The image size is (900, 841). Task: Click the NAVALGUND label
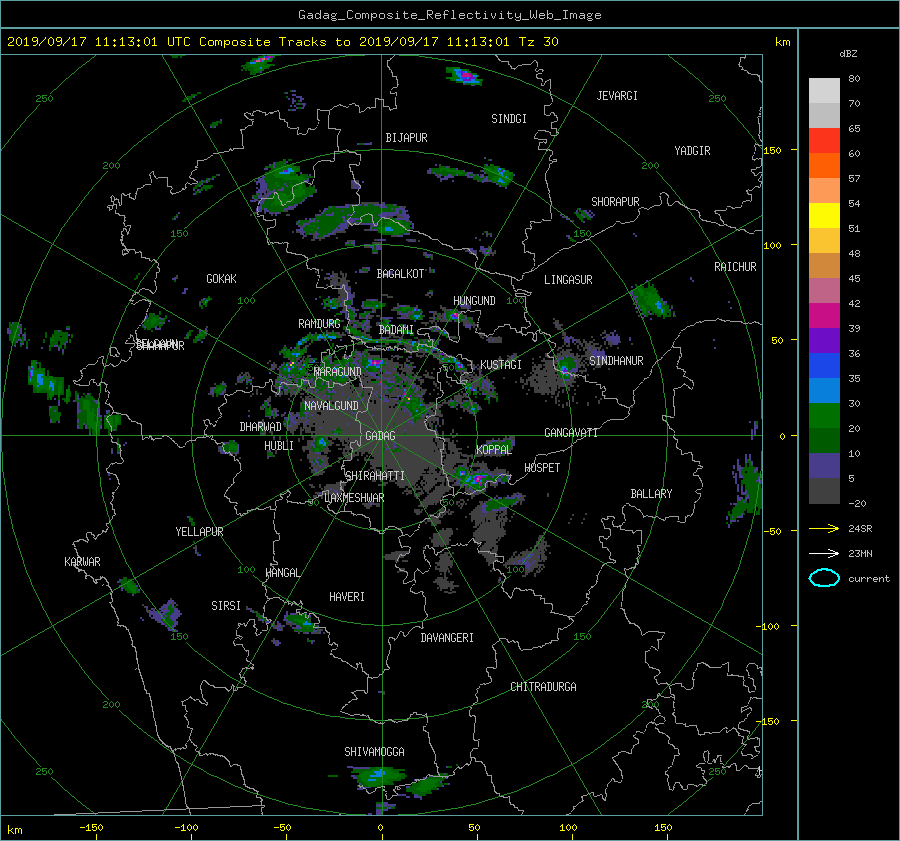331,406
